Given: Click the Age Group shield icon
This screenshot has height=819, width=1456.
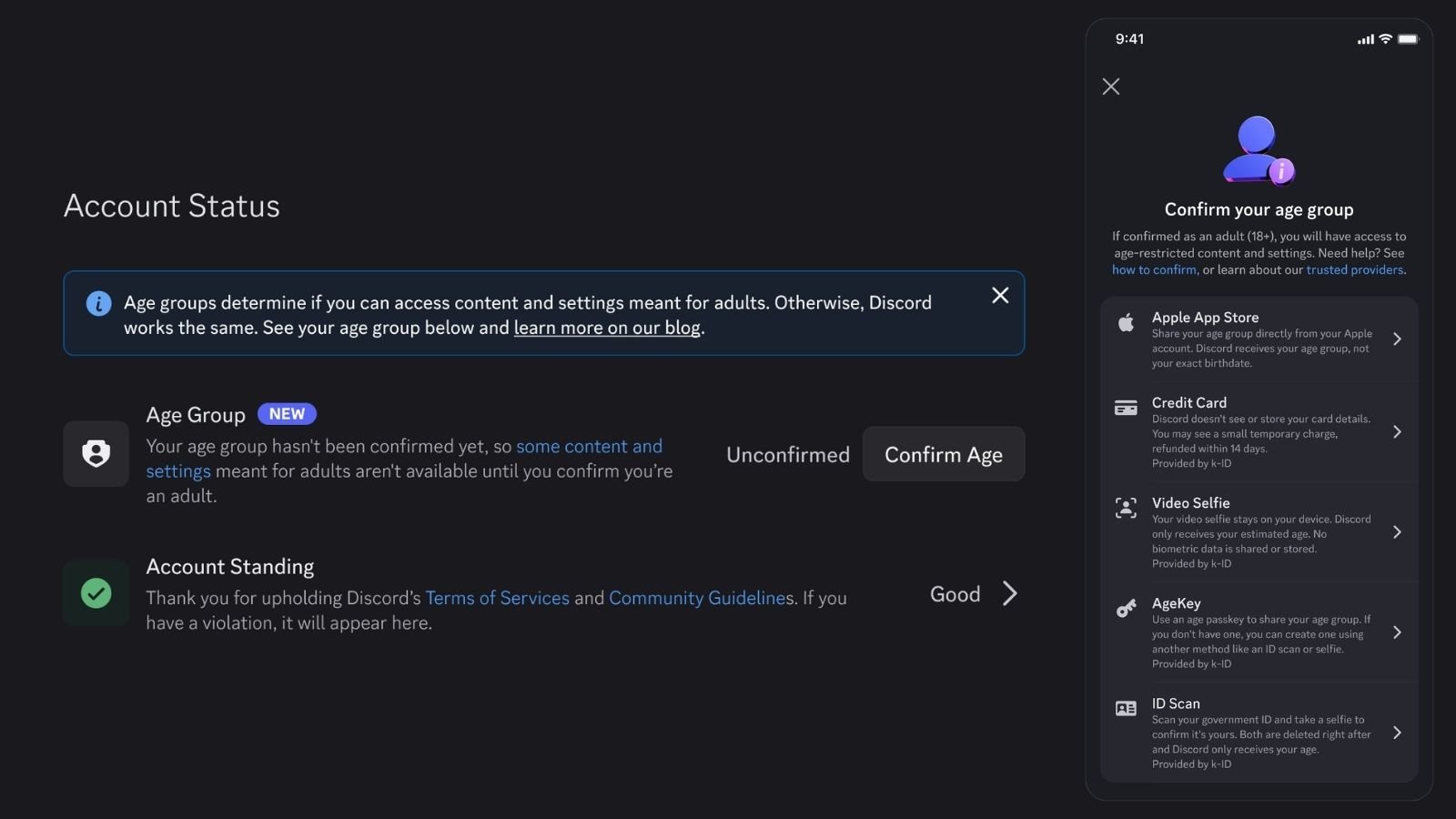Looking at the screenshot, I should tap(96, 453).
